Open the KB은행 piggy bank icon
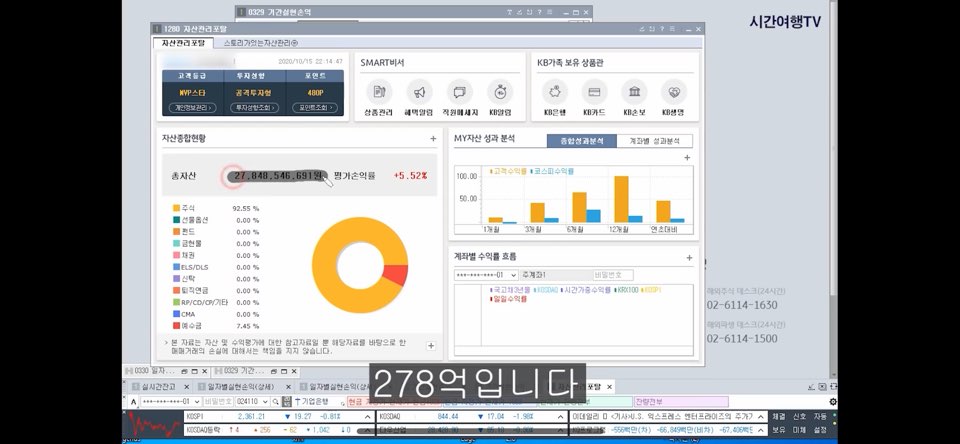 (x=555, y=92)
